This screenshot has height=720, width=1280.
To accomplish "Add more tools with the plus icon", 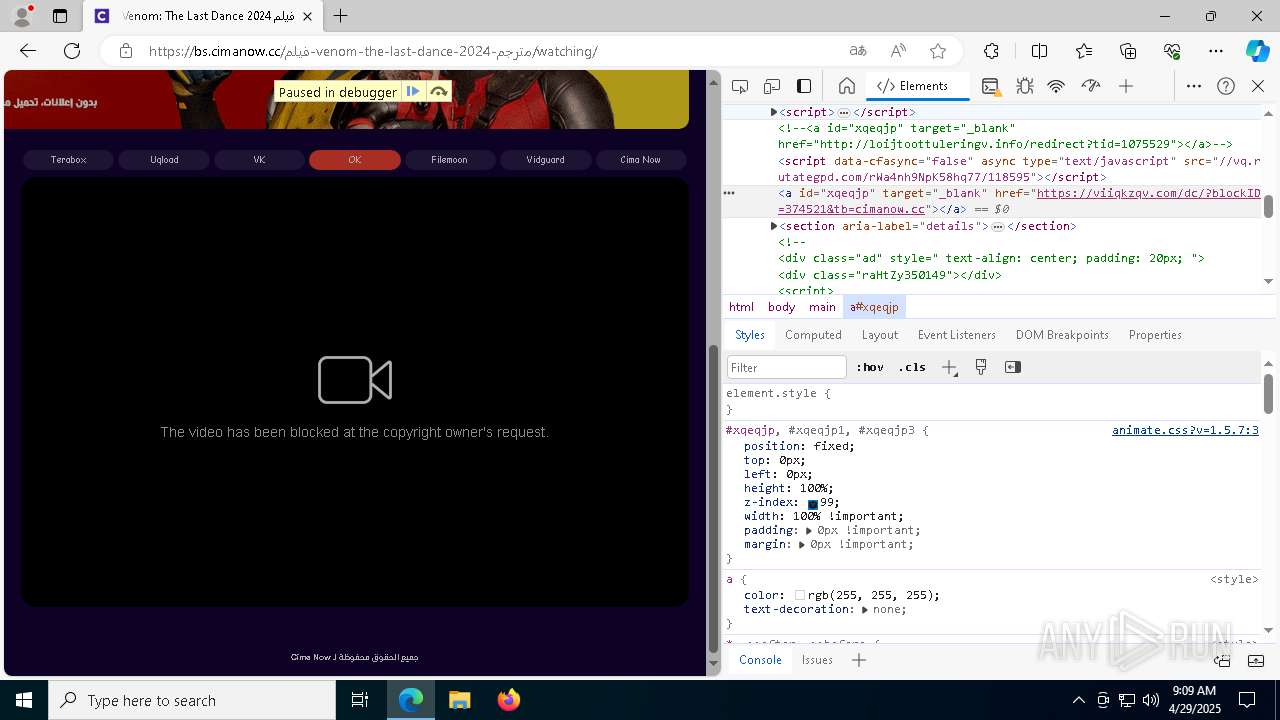I will (x=1126, y=86).
